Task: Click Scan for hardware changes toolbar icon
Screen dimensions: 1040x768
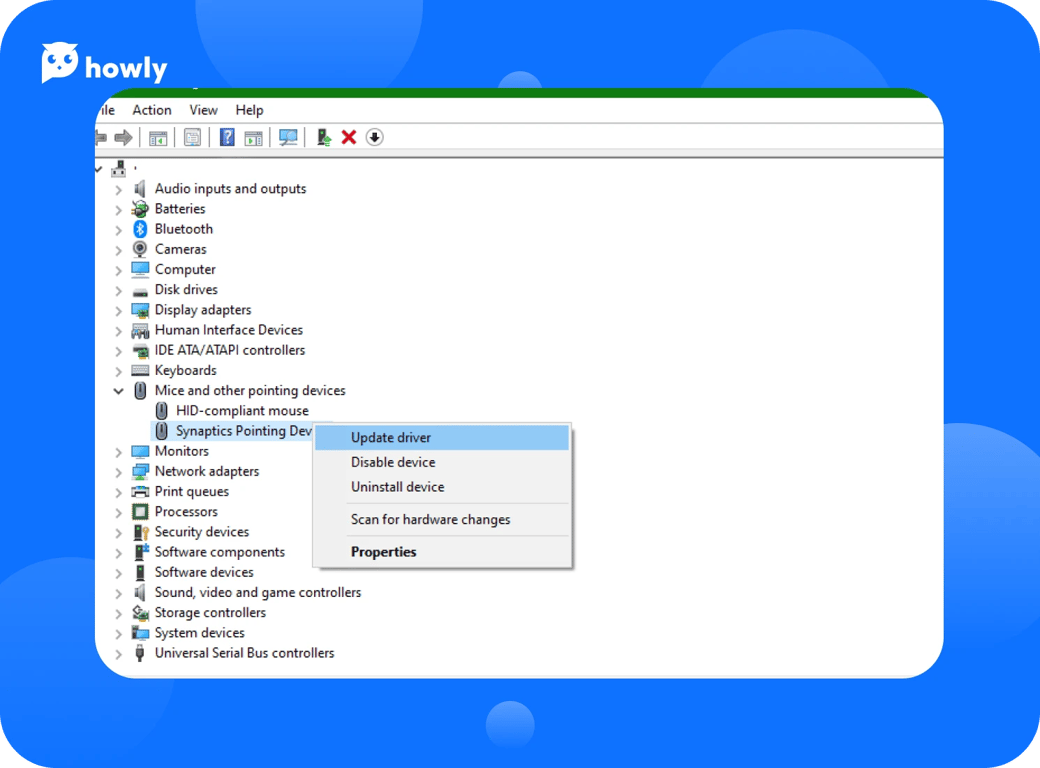Action: coord(288,137)
